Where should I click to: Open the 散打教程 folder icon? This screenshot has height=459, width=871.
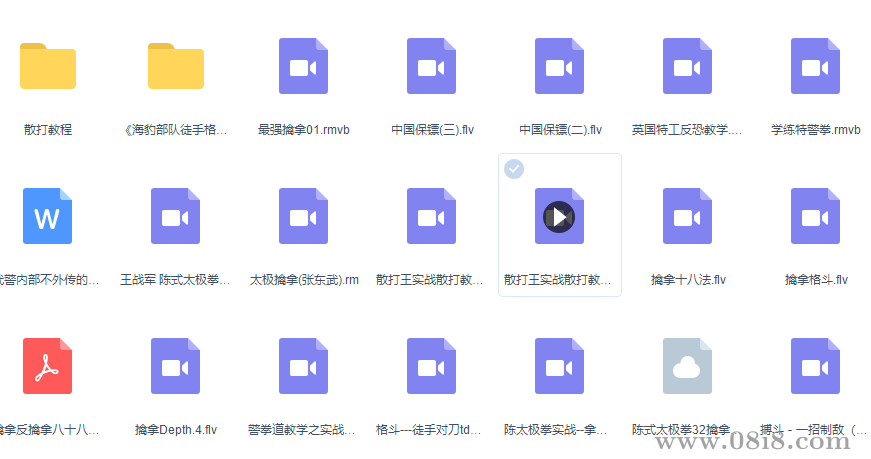coord(48,66)
